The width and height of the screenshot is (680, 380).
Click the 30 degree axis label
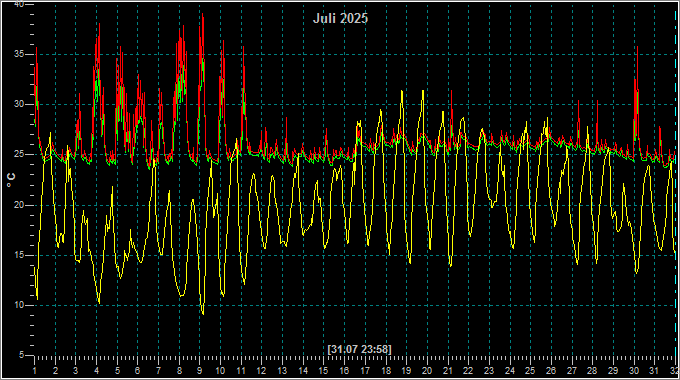coord(19,104)
